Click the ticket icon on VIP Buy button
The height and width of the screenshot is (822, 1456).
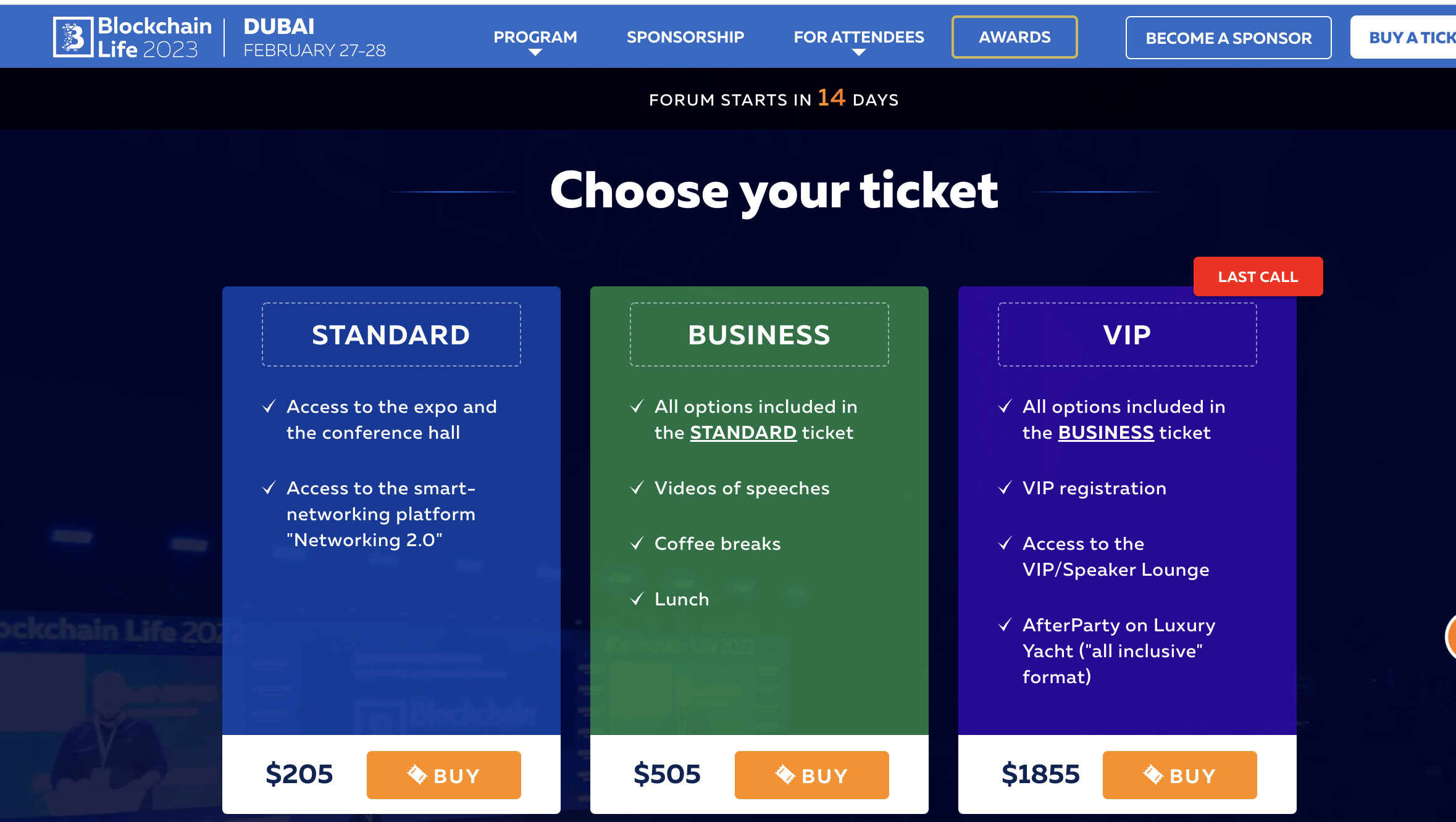click(x=1153, y=774)
